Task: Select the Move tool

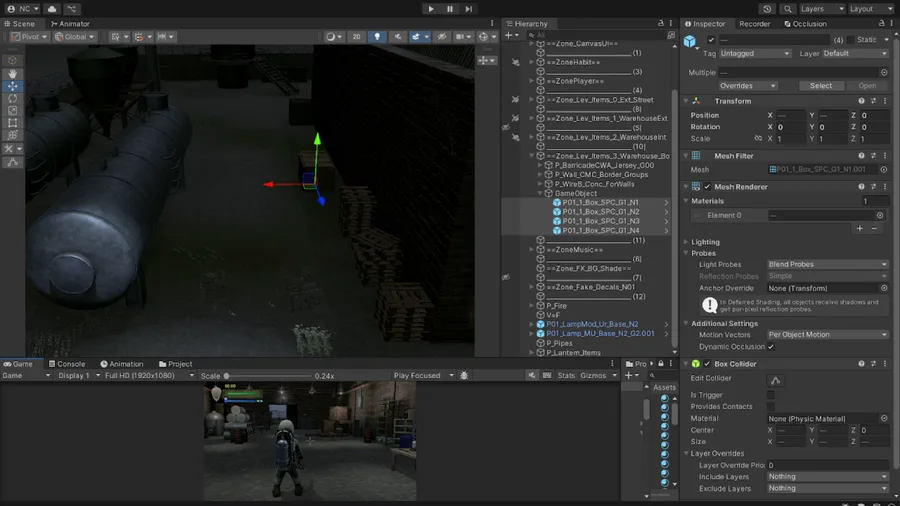Action: pos(12,86)
